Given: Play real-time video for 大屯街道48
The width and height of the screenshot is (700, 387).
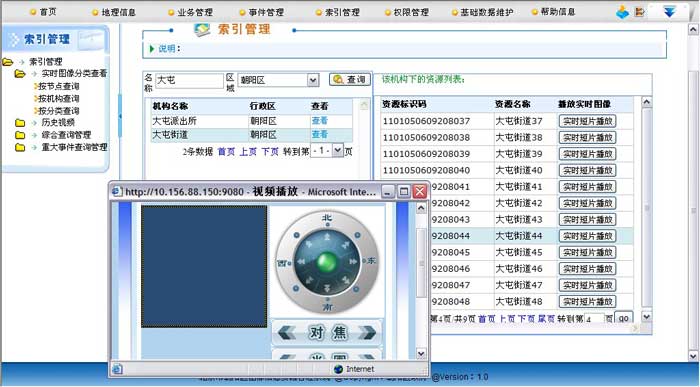Looking at the screenshot, I should [587, 301].
